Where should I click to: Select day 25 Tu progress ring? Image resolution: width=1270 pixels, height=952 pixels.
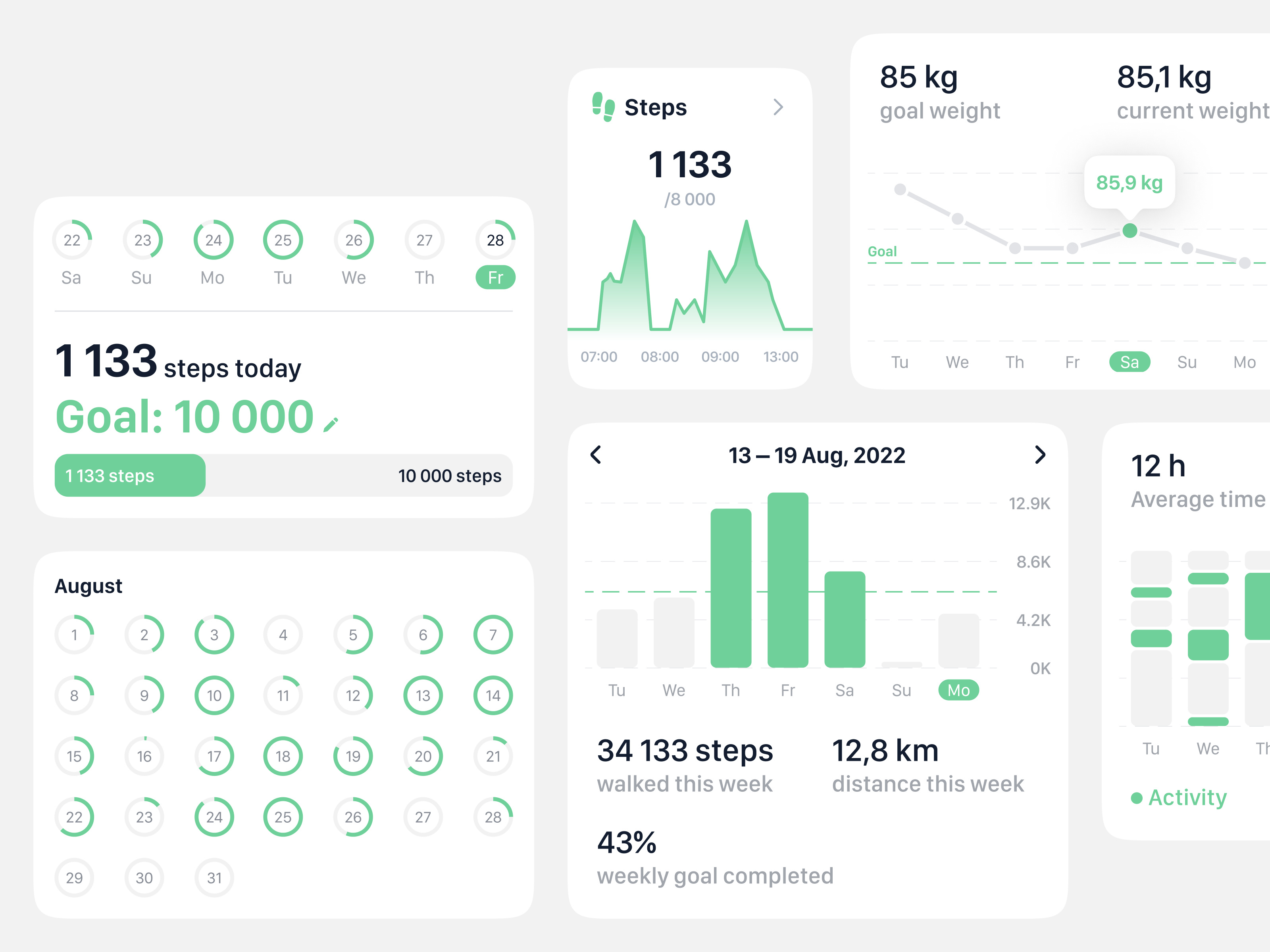coord(283,240)
